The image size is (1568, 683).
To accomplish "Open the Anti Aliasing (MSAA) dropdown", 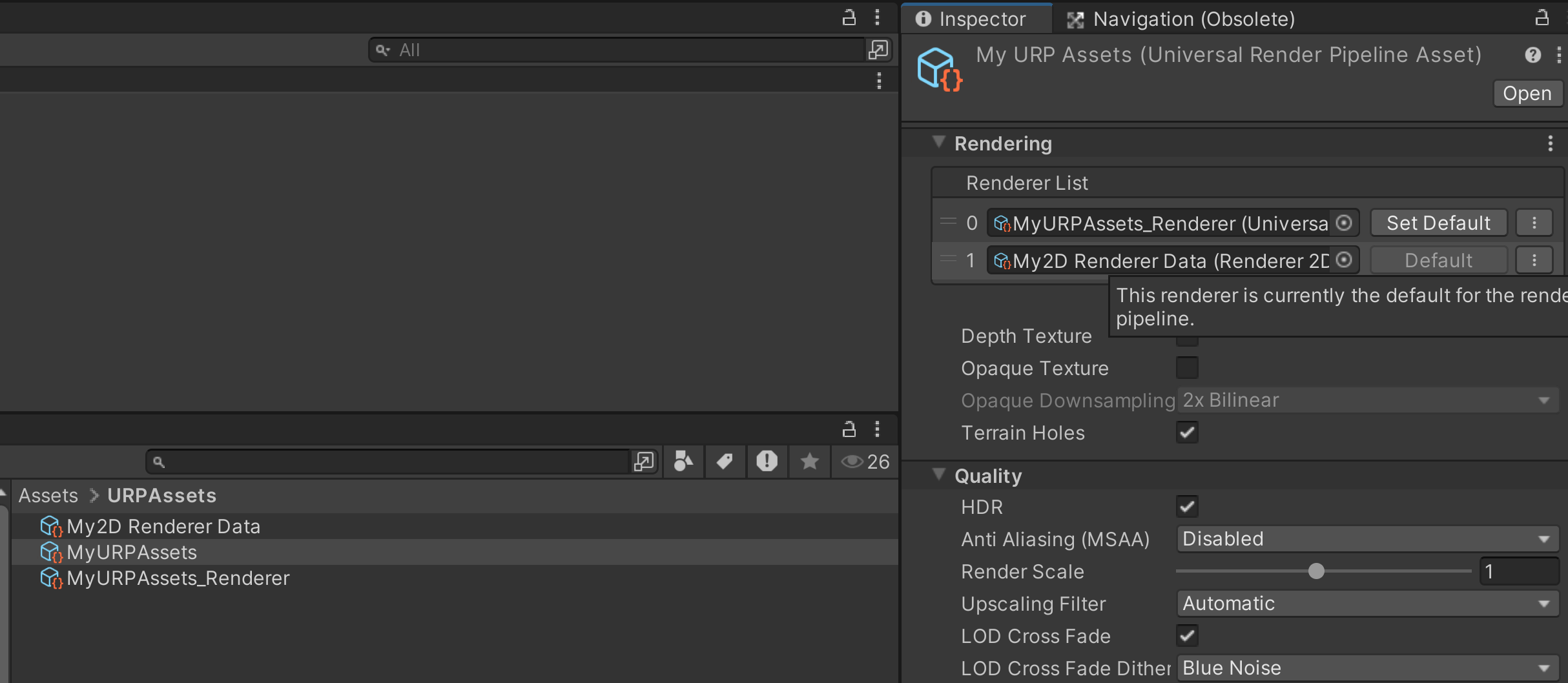I will click(x=1368, y=539).
